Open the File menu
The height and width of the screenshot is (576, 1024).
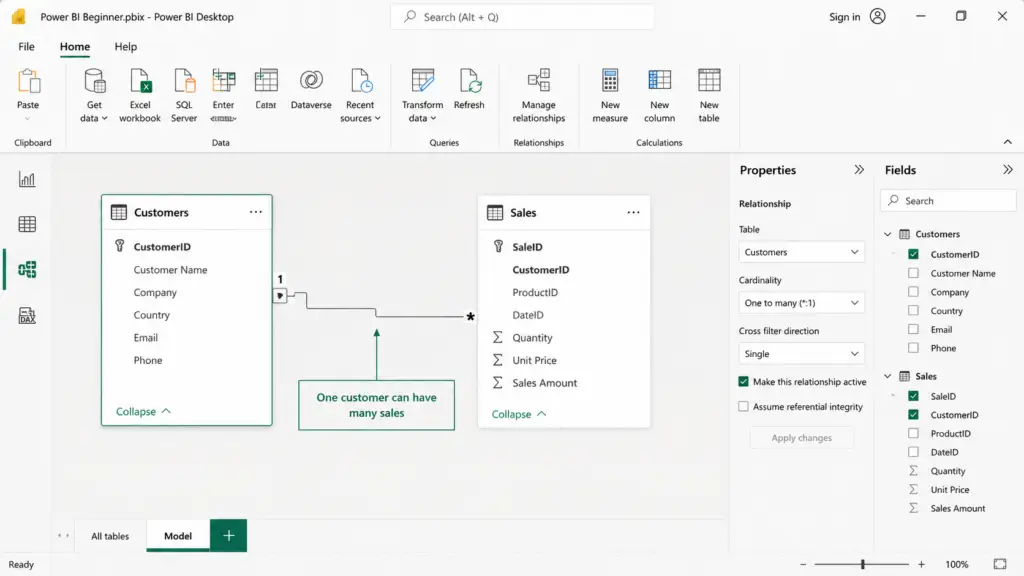(x=26, y=46)
